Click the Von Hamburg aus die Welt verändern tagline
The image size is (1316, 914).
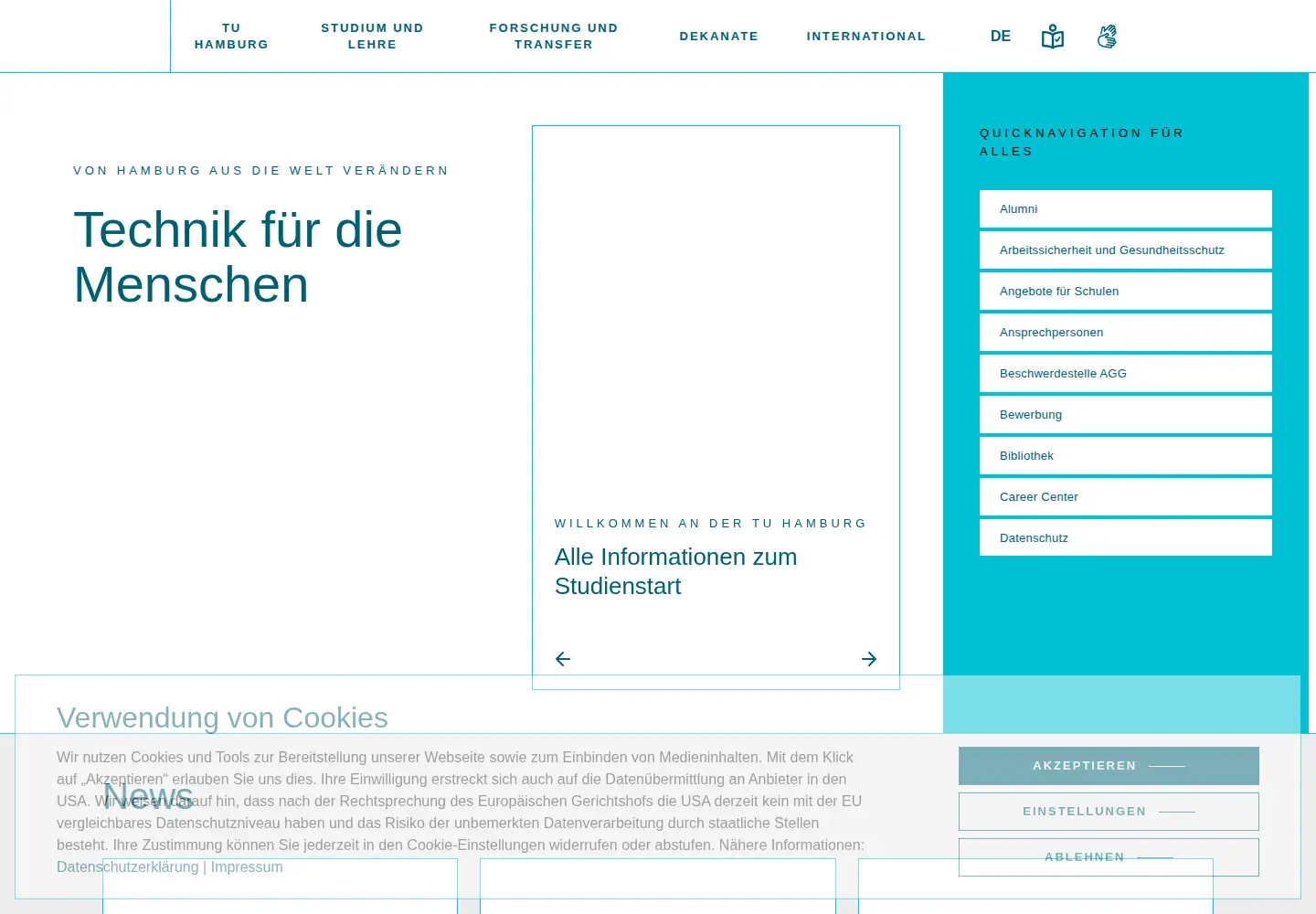pyautogui.click(x=261, y=171)
